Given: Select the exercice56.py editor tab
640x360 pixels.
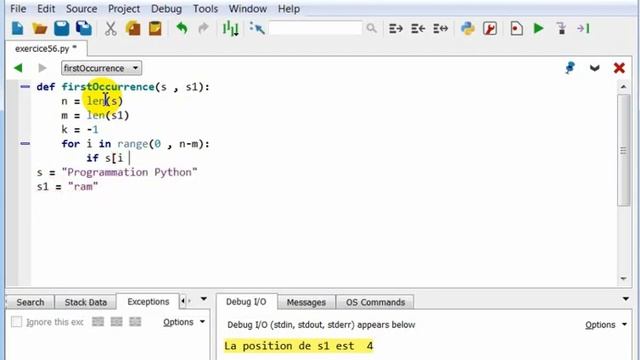Looking at the screenshot, I should point(46,49).
